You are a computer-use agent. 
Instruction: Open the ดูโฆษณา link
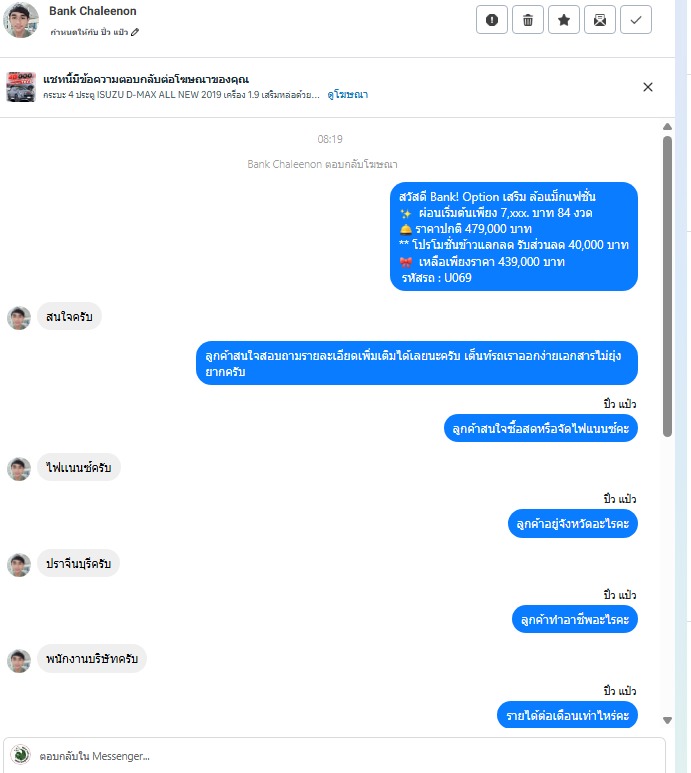tap(347, 95)
